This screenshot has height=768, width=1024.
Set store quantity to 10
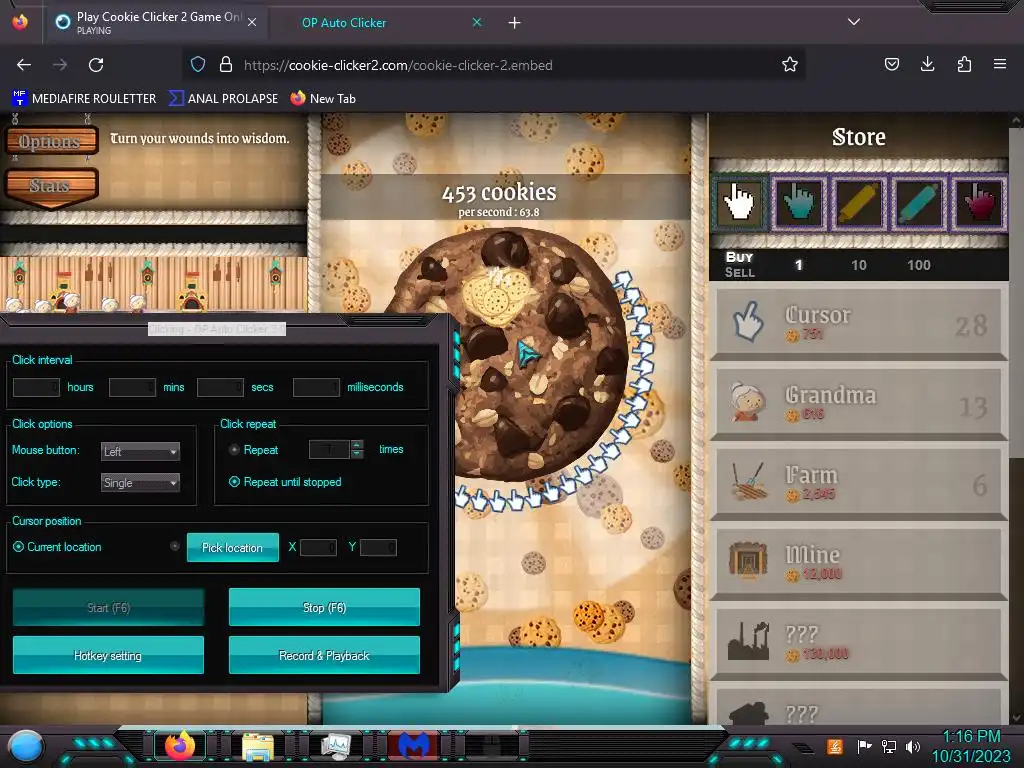pos(859,265)
